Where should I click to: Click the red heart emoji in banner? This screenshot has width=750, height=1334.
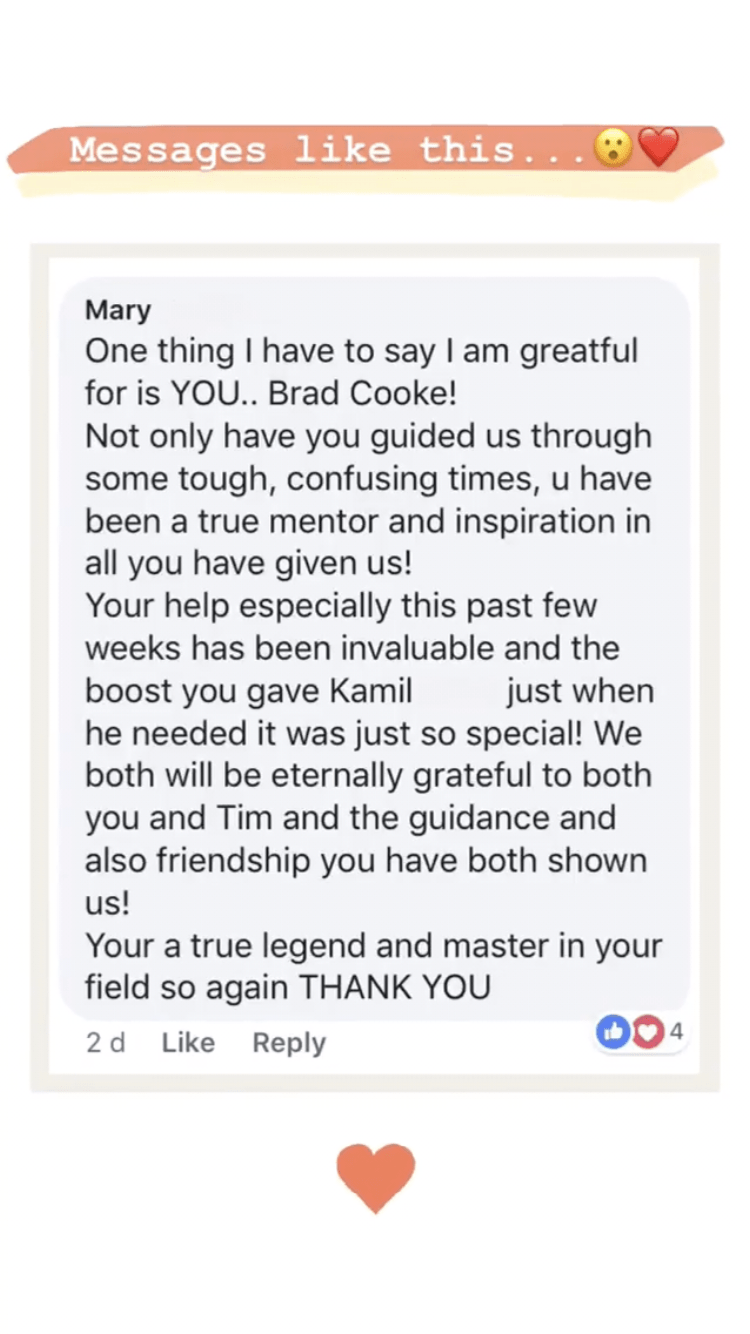(x=658, y=149)
